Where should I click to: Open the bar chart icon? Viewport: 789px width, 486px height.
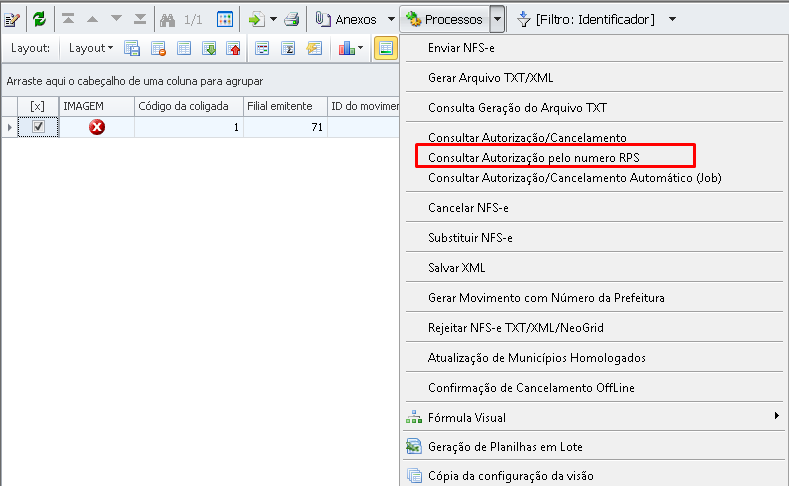pos(347,48)
